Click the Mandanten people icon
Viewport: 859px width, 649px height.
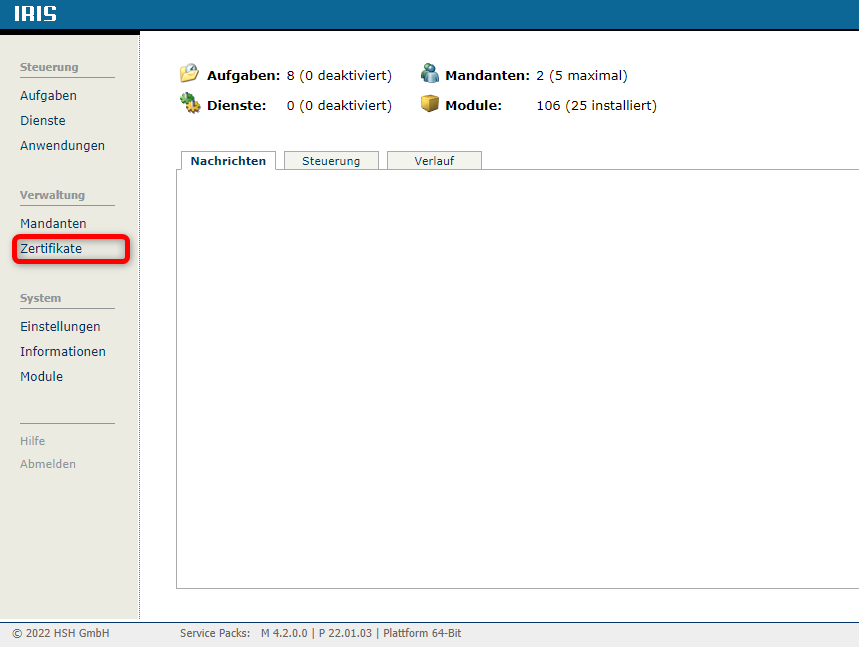click(430, 74)
